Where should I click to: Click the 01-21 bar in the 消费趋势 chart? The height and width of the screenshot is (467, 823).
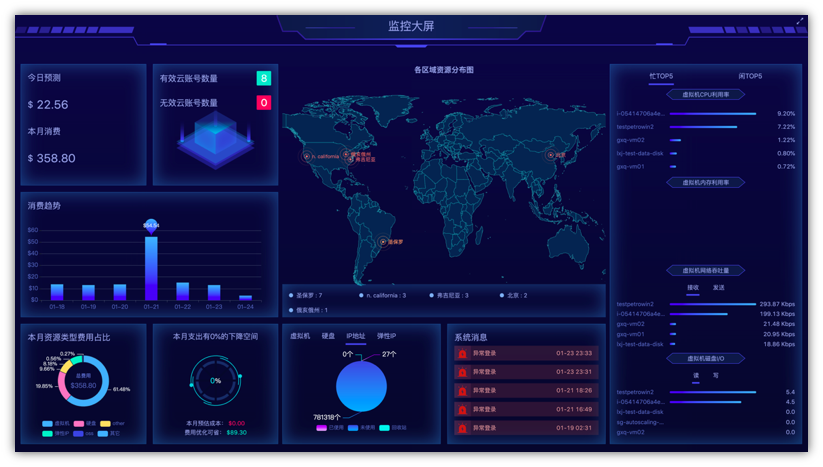(x=151, y=267)
